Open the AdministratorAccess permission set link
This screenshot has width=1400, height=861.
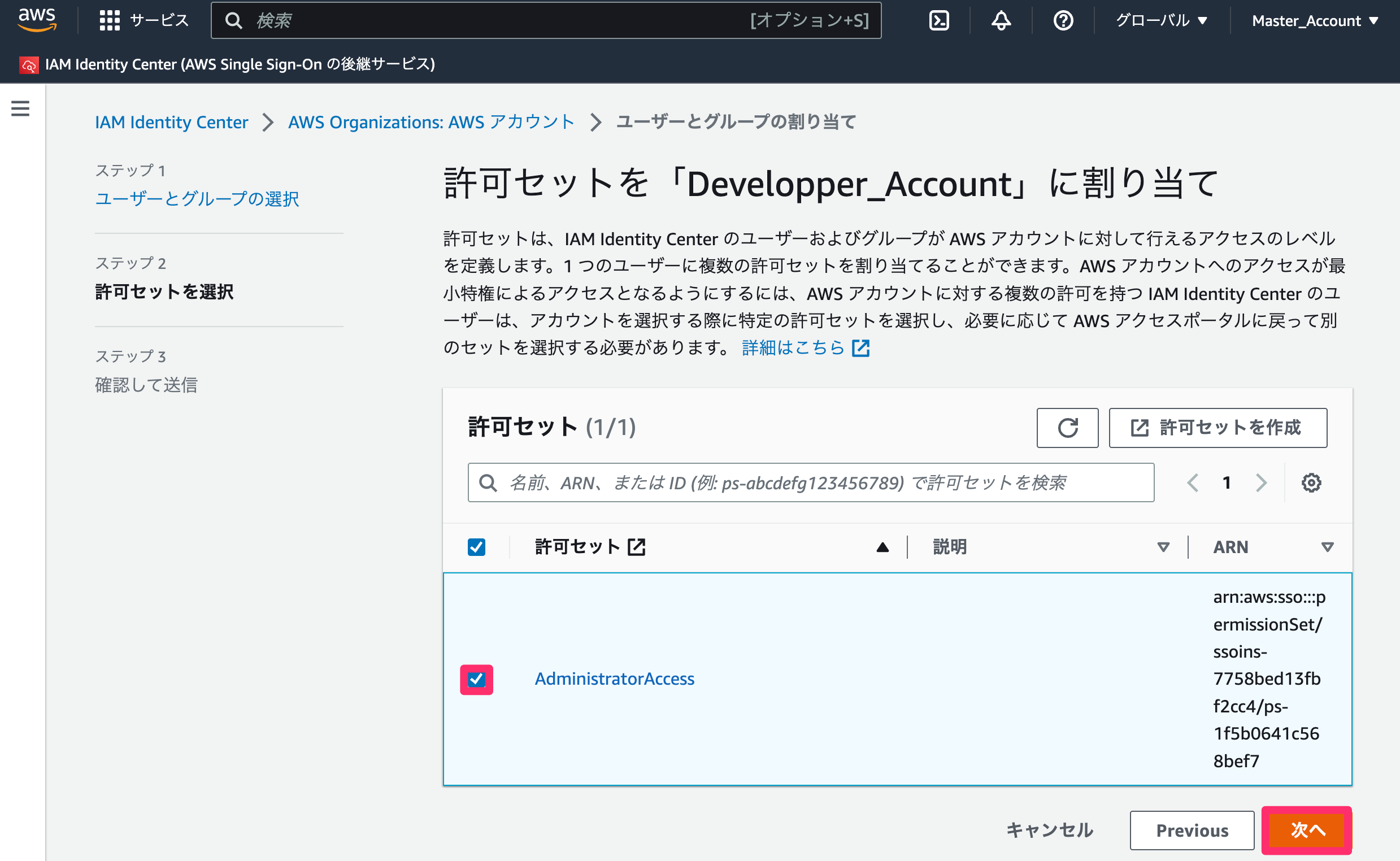(614, 679)
